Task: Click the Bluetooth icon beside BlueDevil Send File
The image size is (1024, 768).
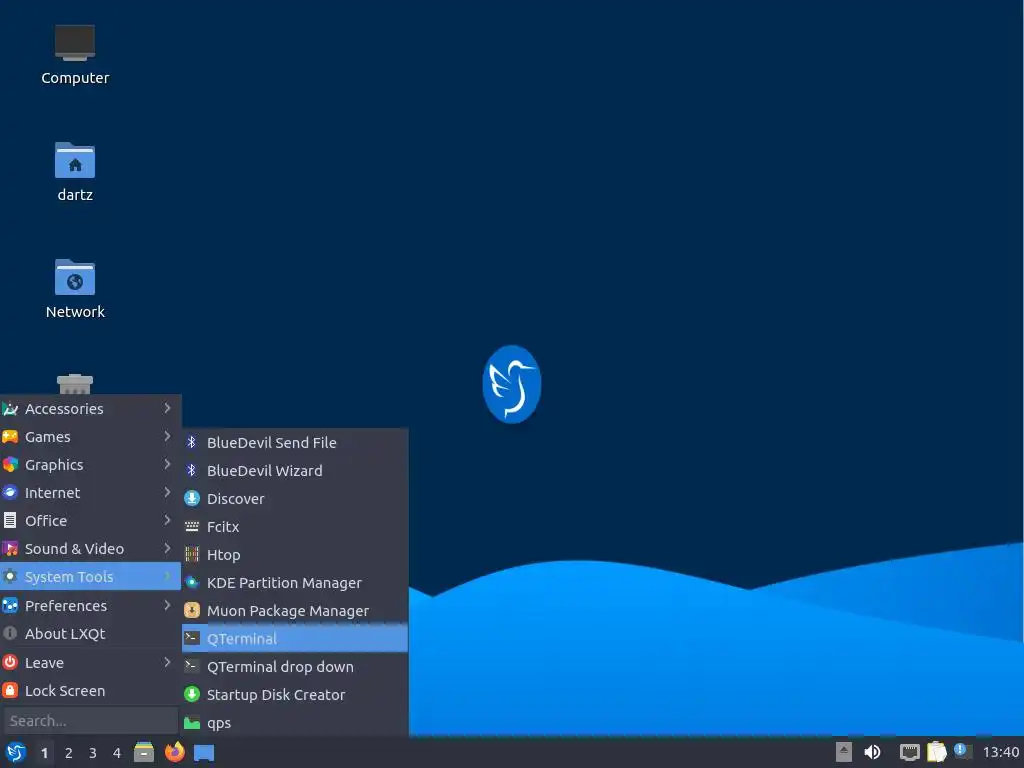Action: click(x=191, y=442)
